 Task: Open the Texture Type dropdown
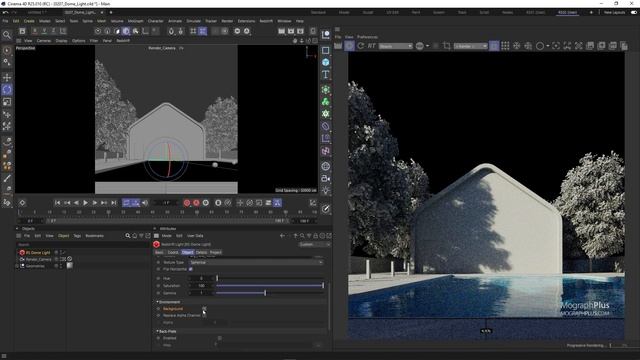pos(256,262)
